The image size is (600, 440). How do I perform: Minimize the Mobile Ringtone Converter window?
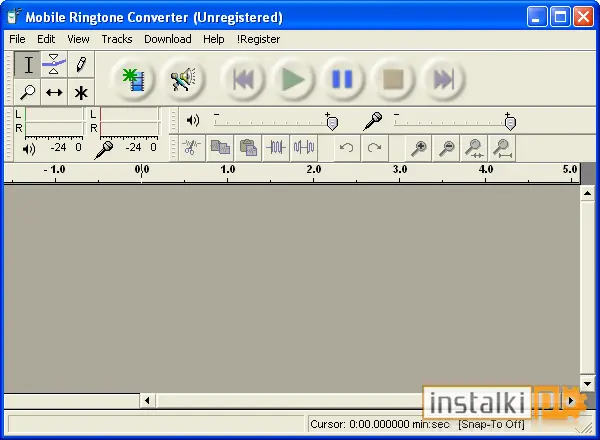point(536,17)
